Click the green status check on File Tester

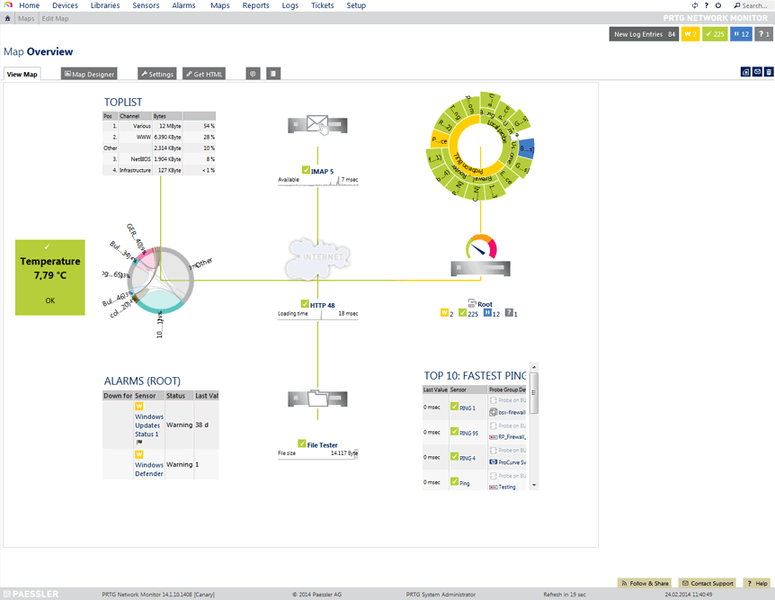301,444
